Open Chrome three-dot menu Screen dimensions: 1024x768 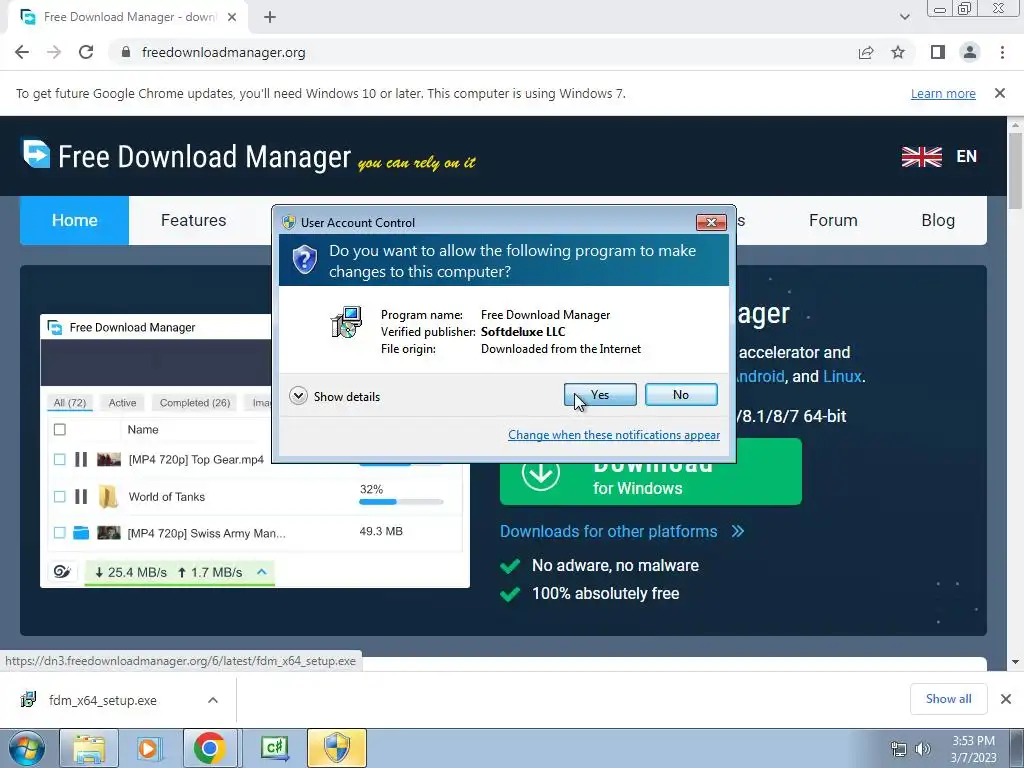pyautogui.click(x=1002, y=52)
